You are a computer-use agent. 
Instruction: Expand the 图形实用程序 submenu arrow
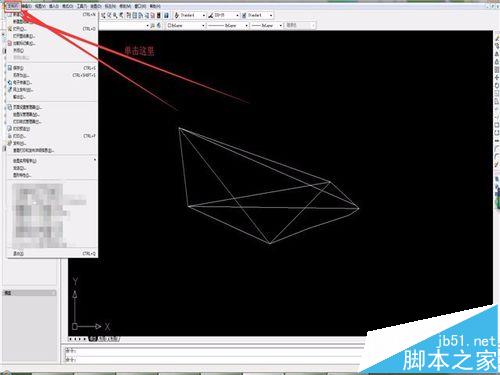[x=95, y=160]
